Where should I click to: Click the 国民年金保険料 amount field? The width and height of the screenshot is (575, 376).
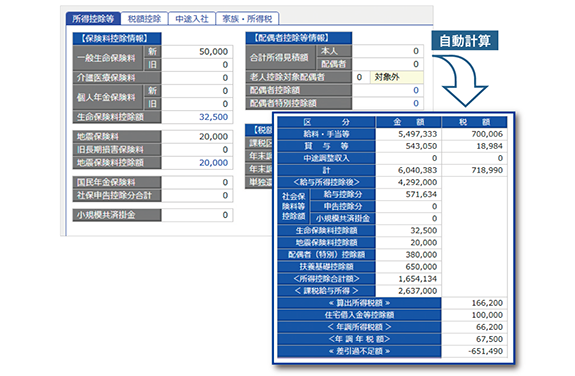pyautogui.click(x=197, y=182)
